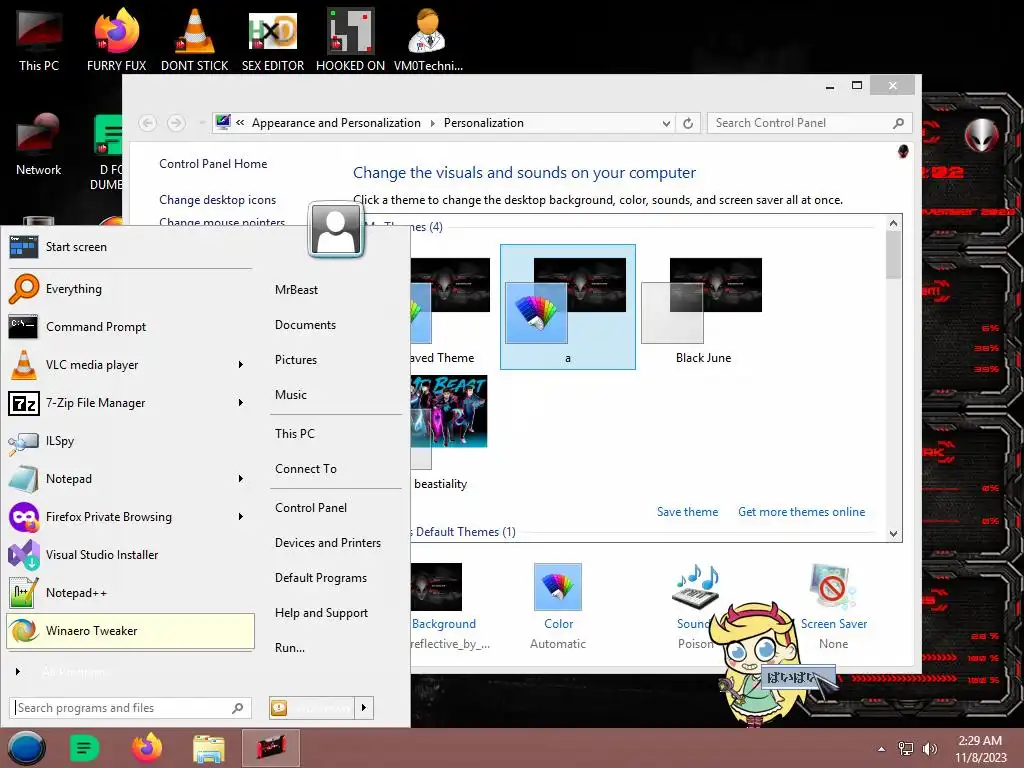Open Default Programs from Start menu
Screen dimensions: 1024x768
click(321, 578)
